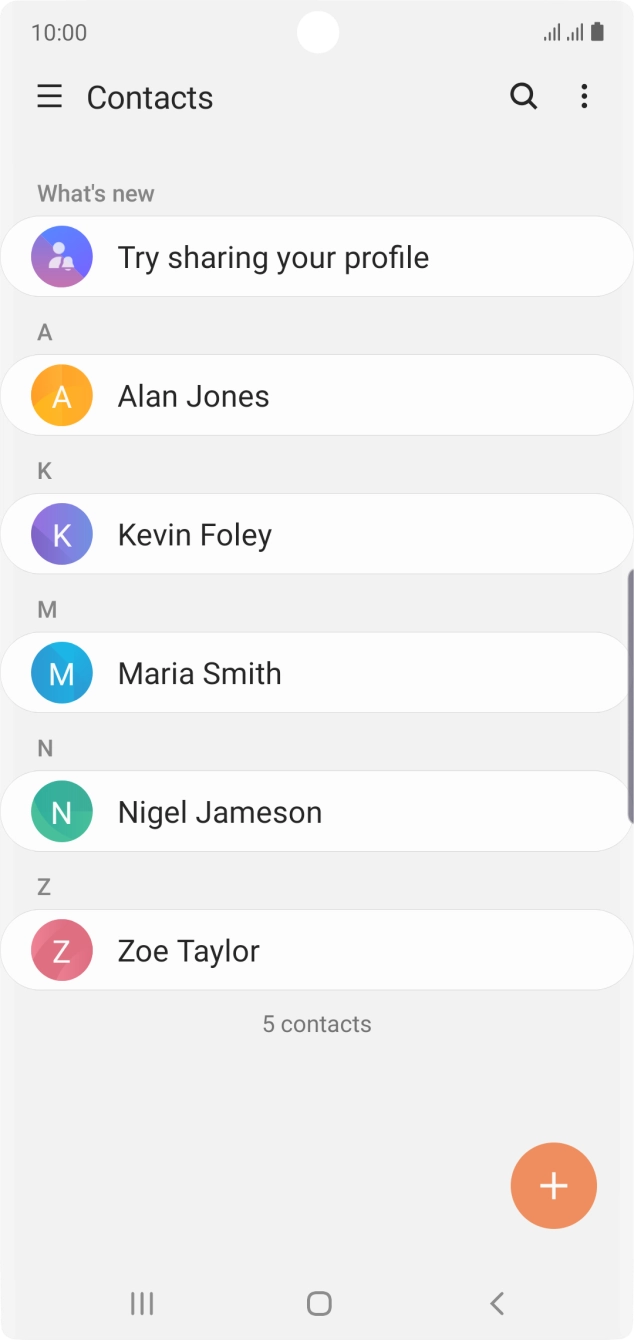The height and width of the screenshot is (1340, 634).
Task: Click the fast scroll bar handle
Action: [x=630, y=697]
